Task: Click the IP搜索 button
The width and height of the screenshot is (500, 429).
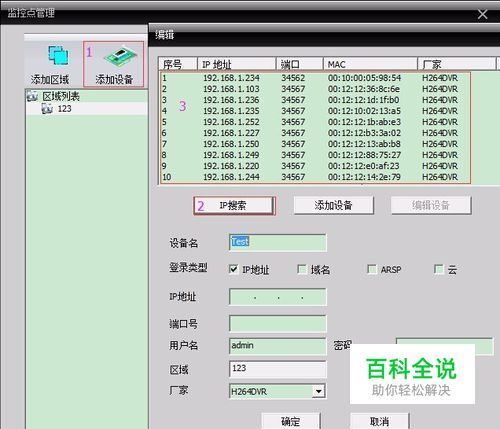Action: tap(234, 205)
